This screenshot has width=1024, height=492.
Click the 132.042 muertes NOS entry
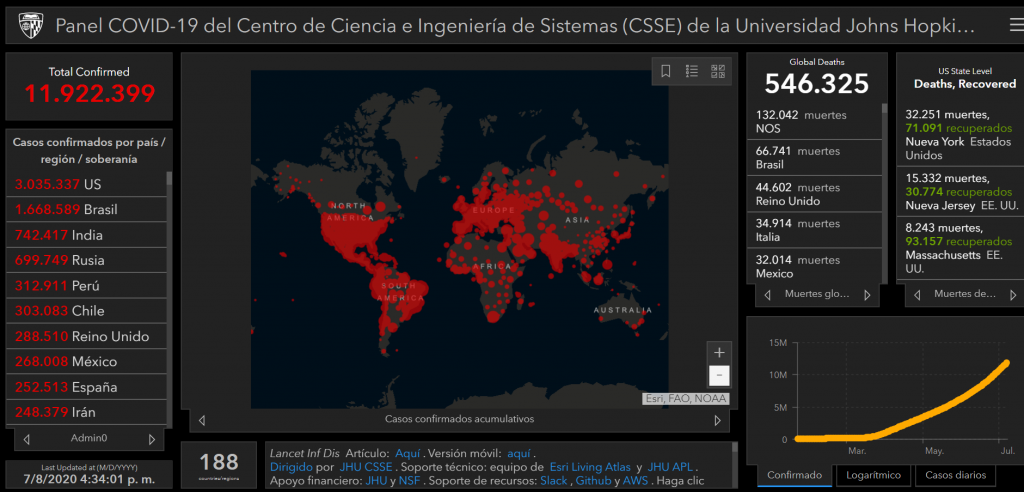814,122
